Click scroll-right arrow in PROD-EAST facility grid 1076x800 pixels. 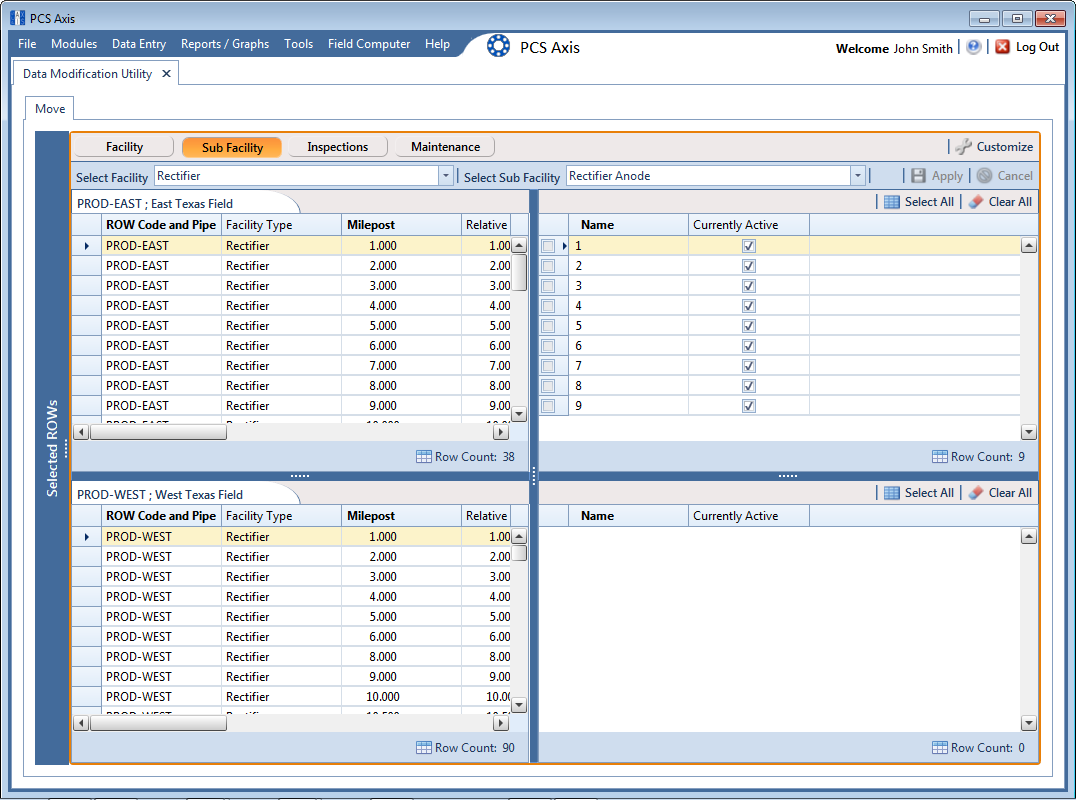pyautogui.click(x=501, y=432)
